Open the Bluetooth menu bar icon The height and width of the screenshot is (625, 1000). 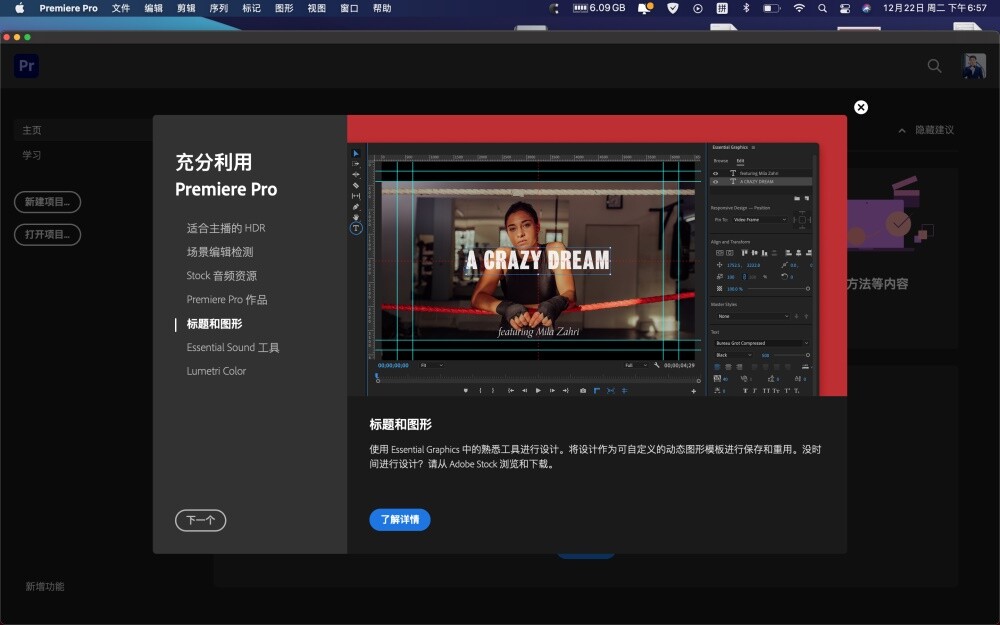[746, 8]
